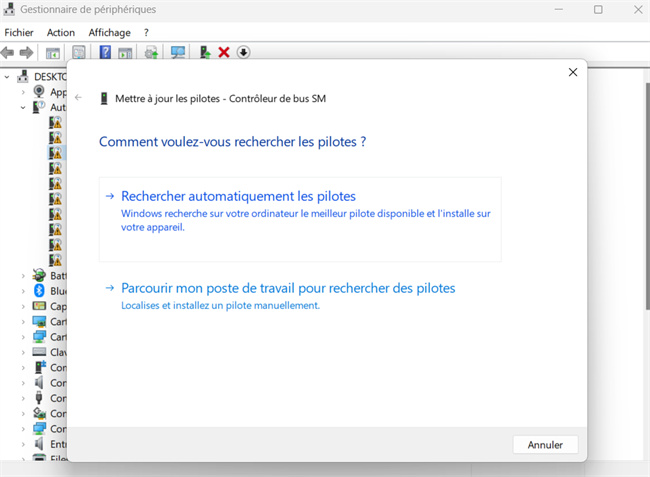The height and width of the screenshot is (477, 650).
Task: Click the red X Uninstall device icon
Action: pos(224,52)
